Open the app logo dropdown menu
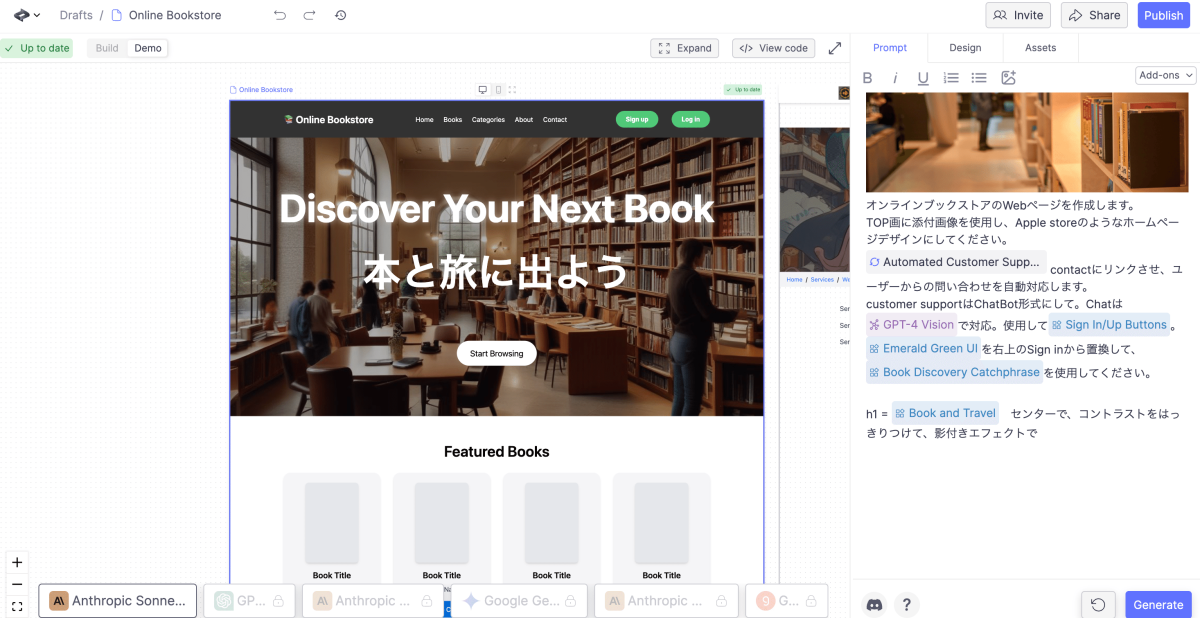Viewport: 1200px width, 618px height. coord(27,15)
